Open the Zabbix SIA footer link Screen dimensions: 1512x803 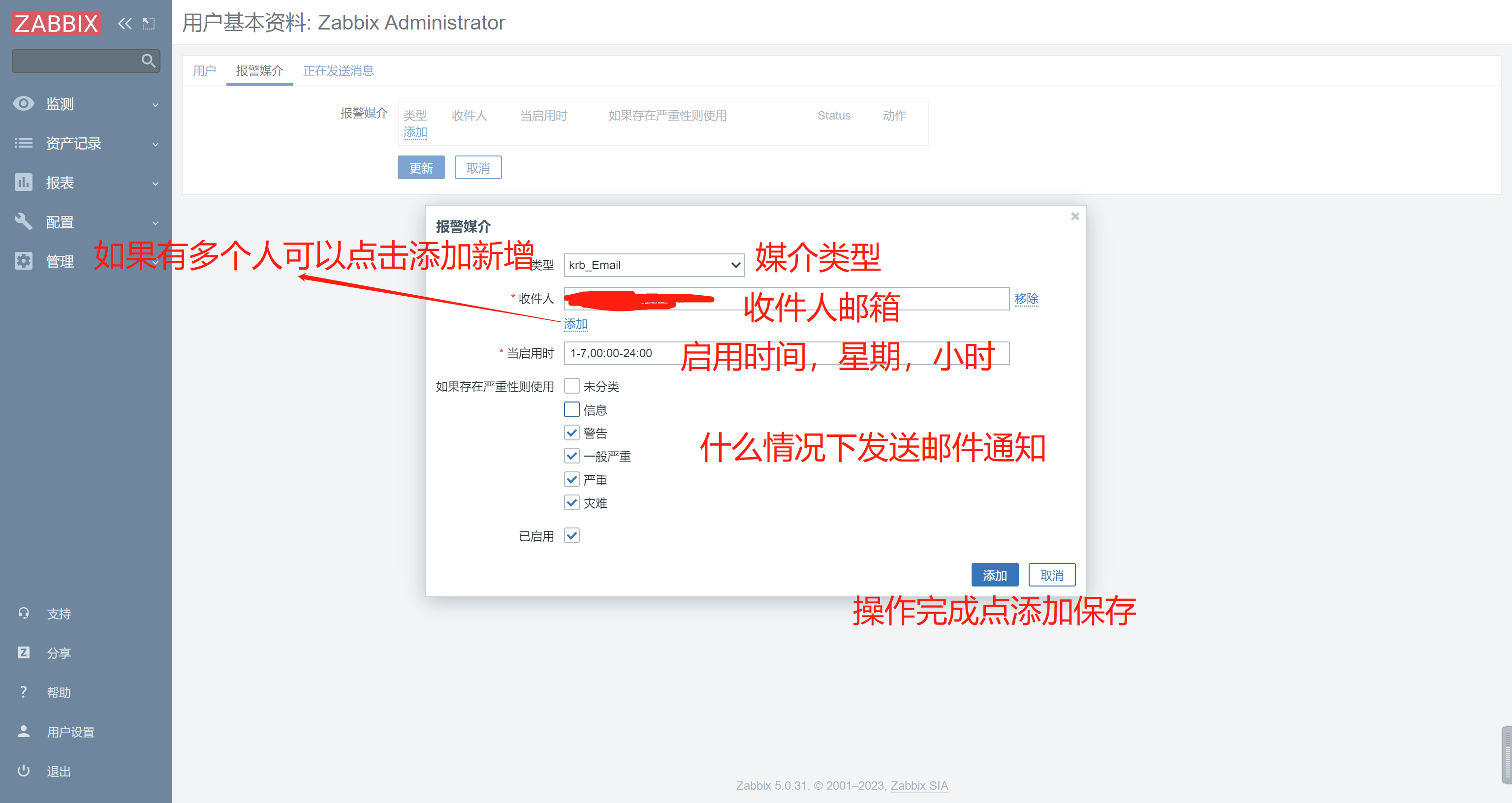pyautogui.click(x=919, y=785)
